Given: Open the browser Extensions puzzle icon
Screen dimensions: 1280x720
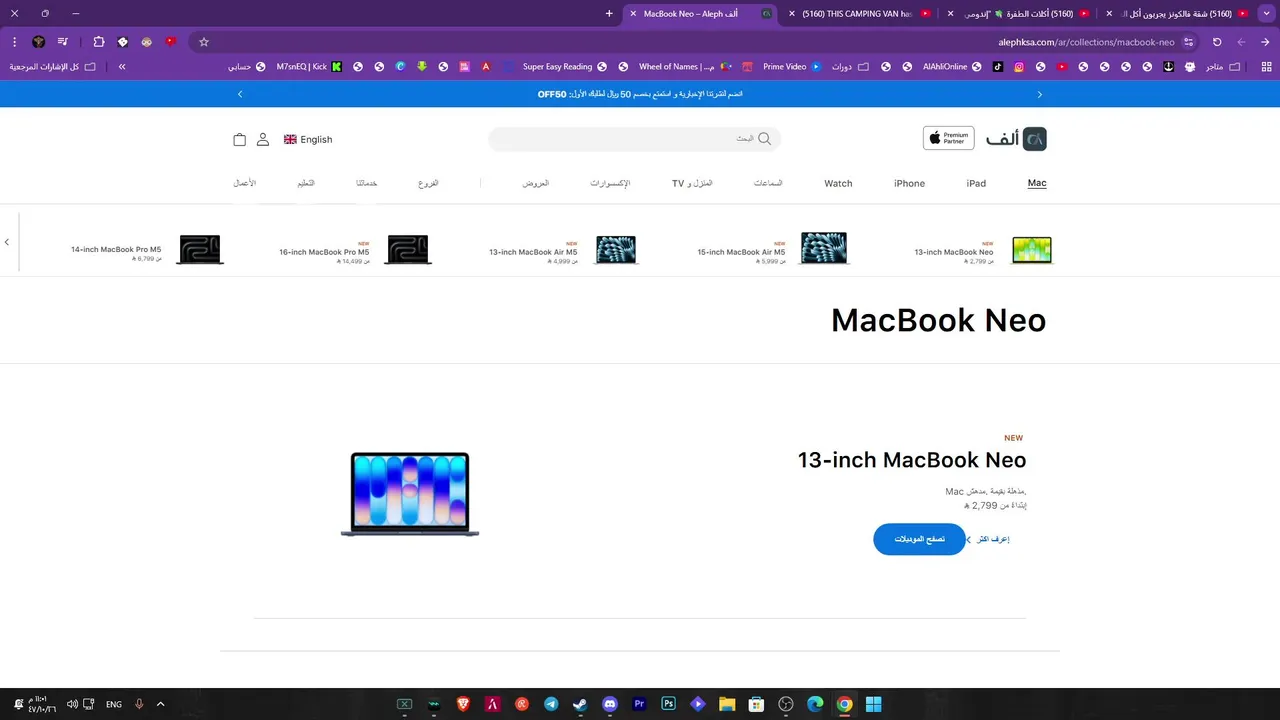Looking at the screenshot, I should [x=99, y=42].
